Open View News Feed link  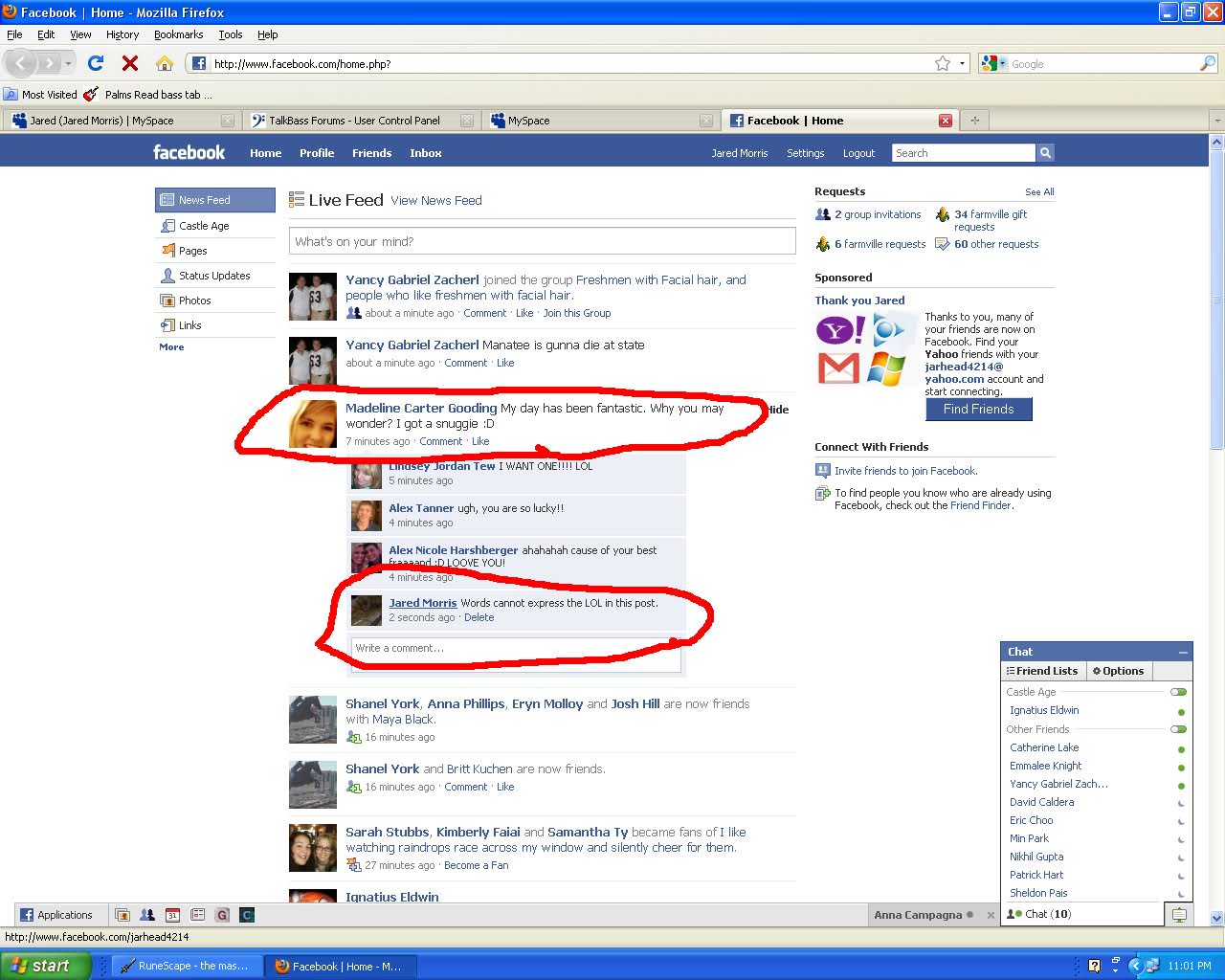click(x=436, y=200)
